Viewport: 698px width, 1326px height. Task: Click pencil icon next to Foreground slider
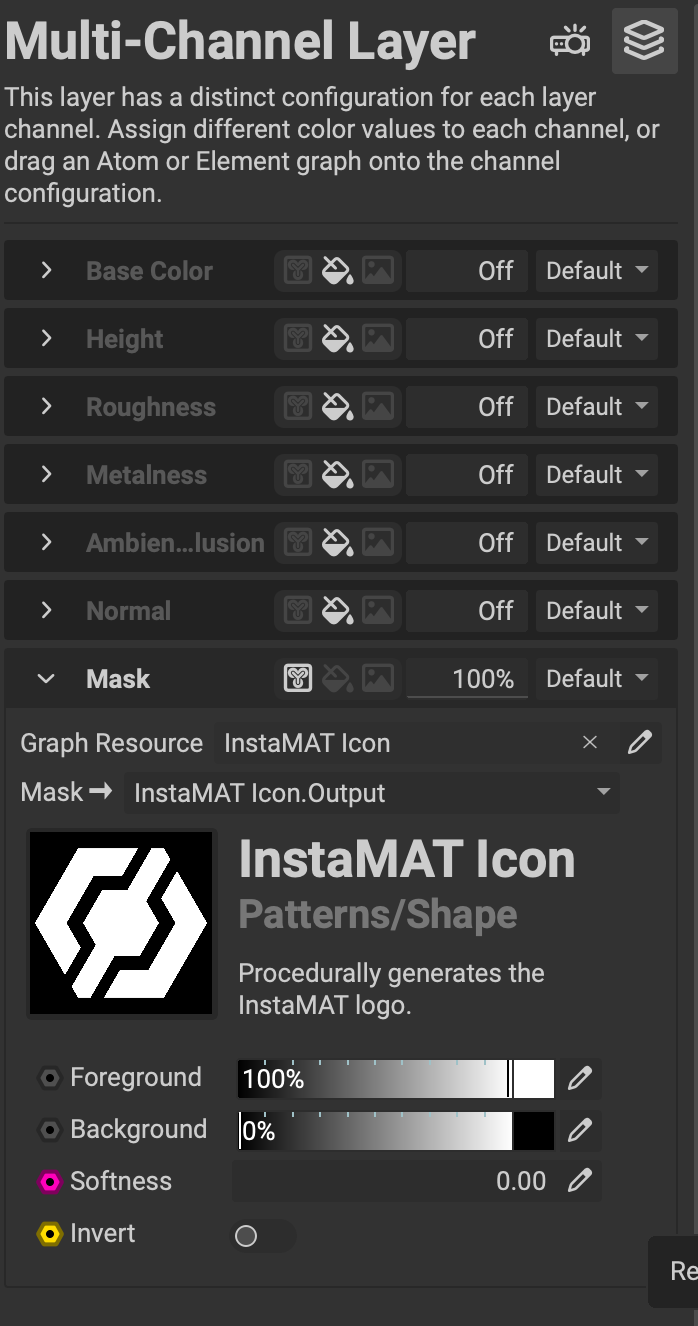(x=580, y=1078)
